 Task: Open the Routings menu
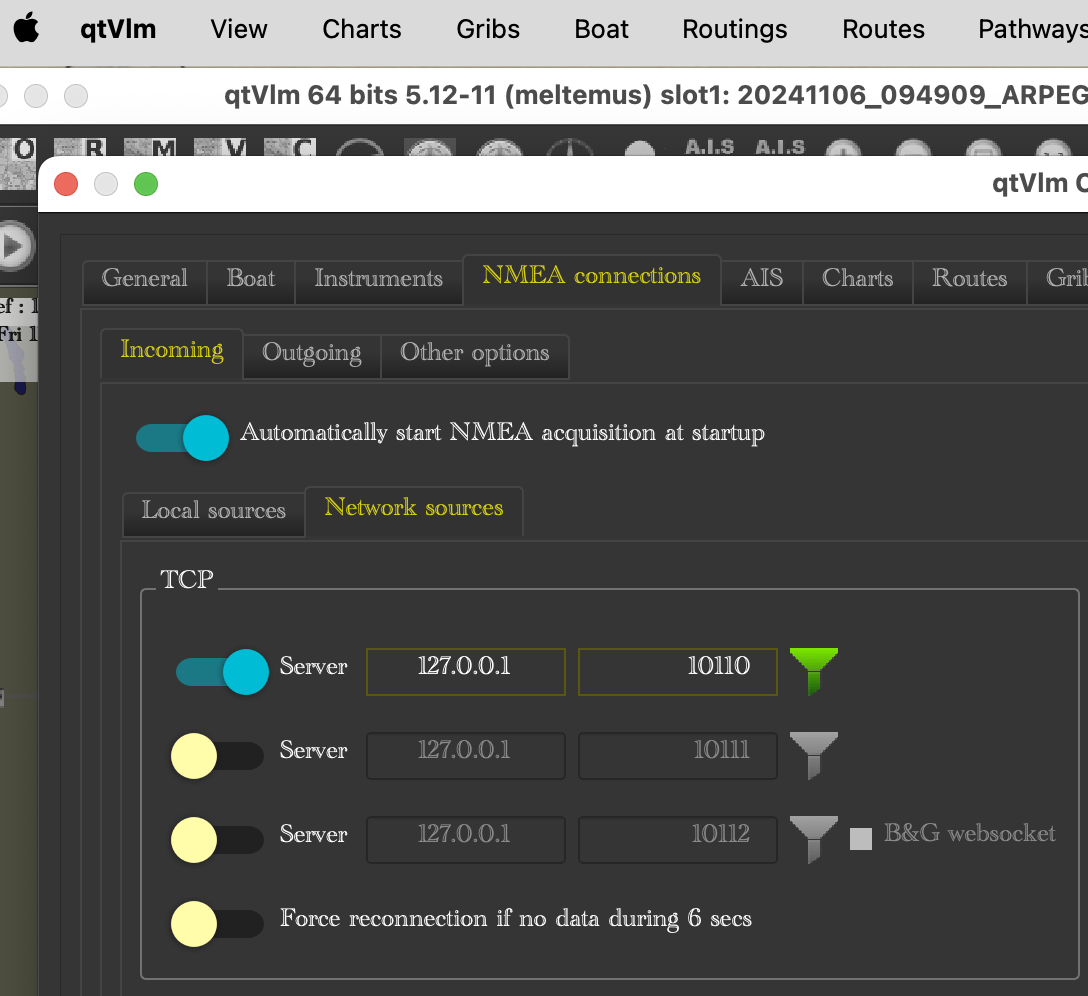pyautogui.click(x=735, y=29)
